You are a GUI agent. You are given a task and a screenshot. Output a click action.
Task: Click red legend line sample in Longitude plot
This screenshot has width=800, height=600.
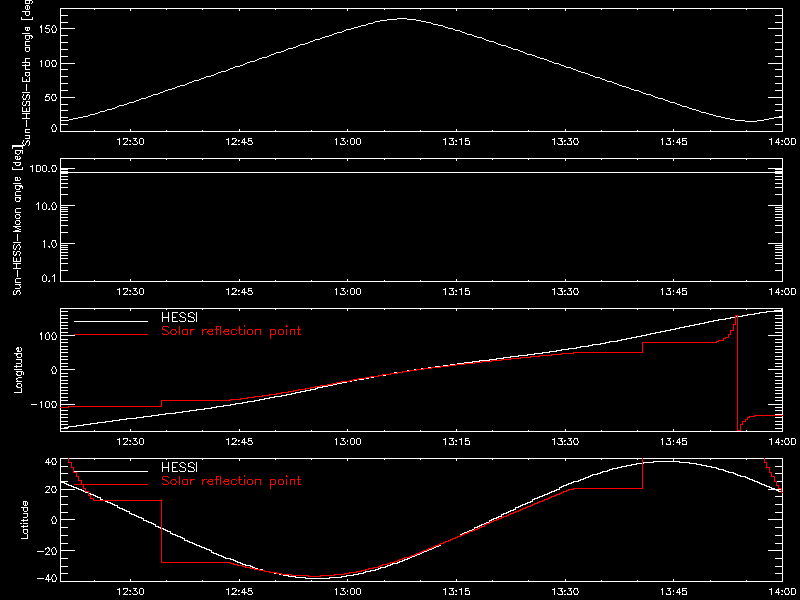click(x=111, y=335)
